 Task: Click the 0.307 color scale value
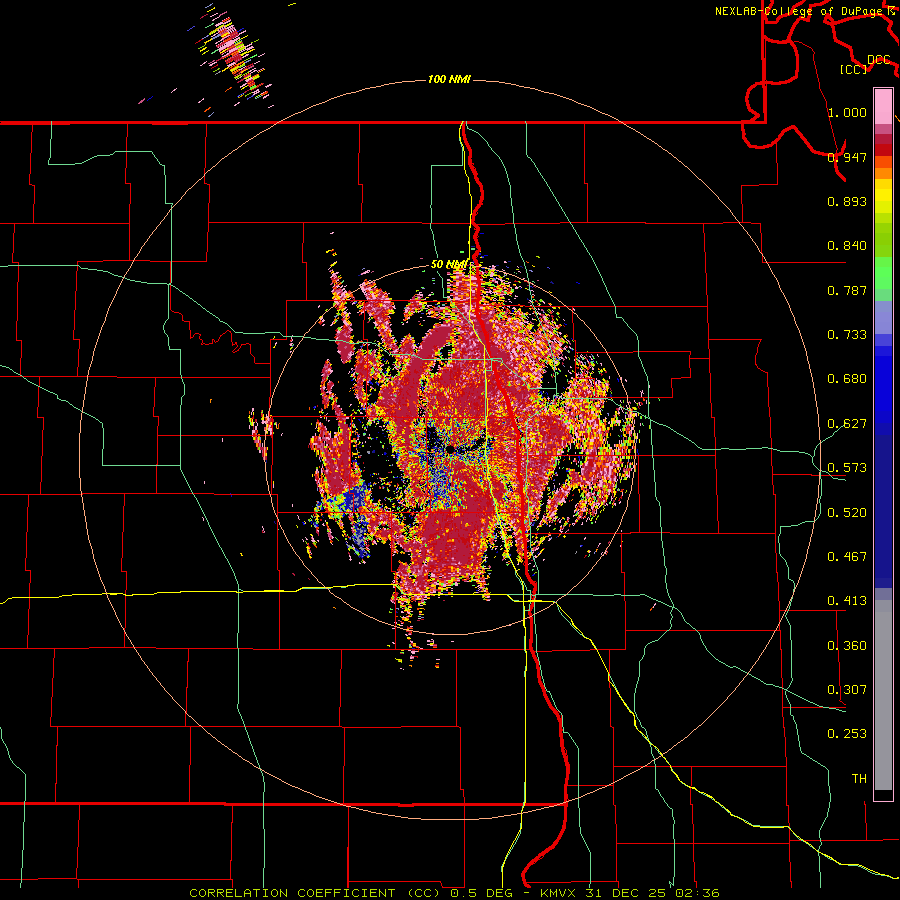847,690
